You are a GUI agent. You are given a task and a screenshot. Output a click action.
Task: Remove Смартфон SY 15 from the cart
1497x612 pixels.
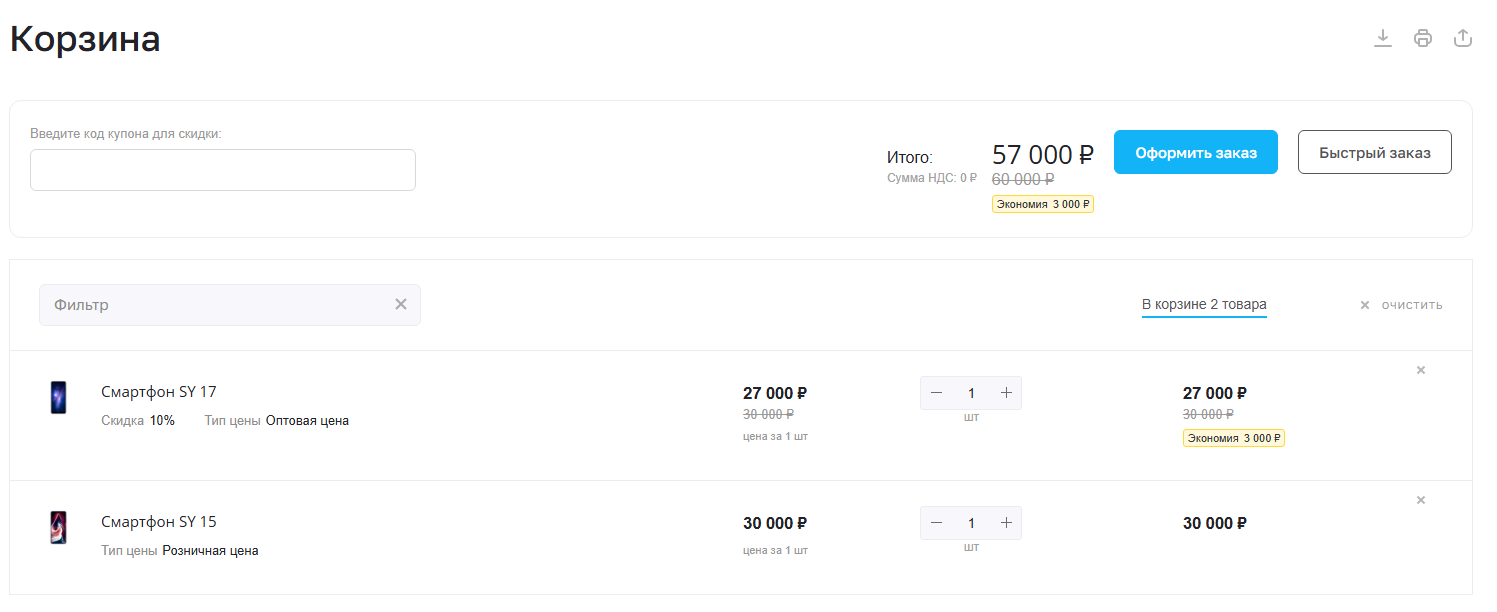pyautogui.click(x=1421, y=500)
